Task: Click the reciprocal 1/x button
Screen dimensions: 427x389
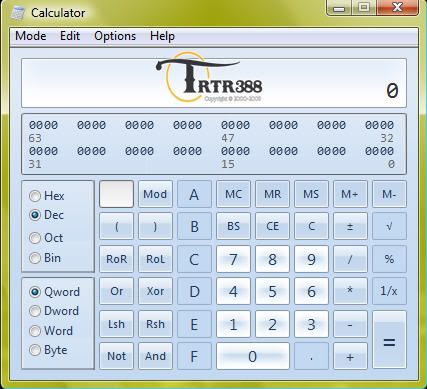Action: [x=389, y=291]
